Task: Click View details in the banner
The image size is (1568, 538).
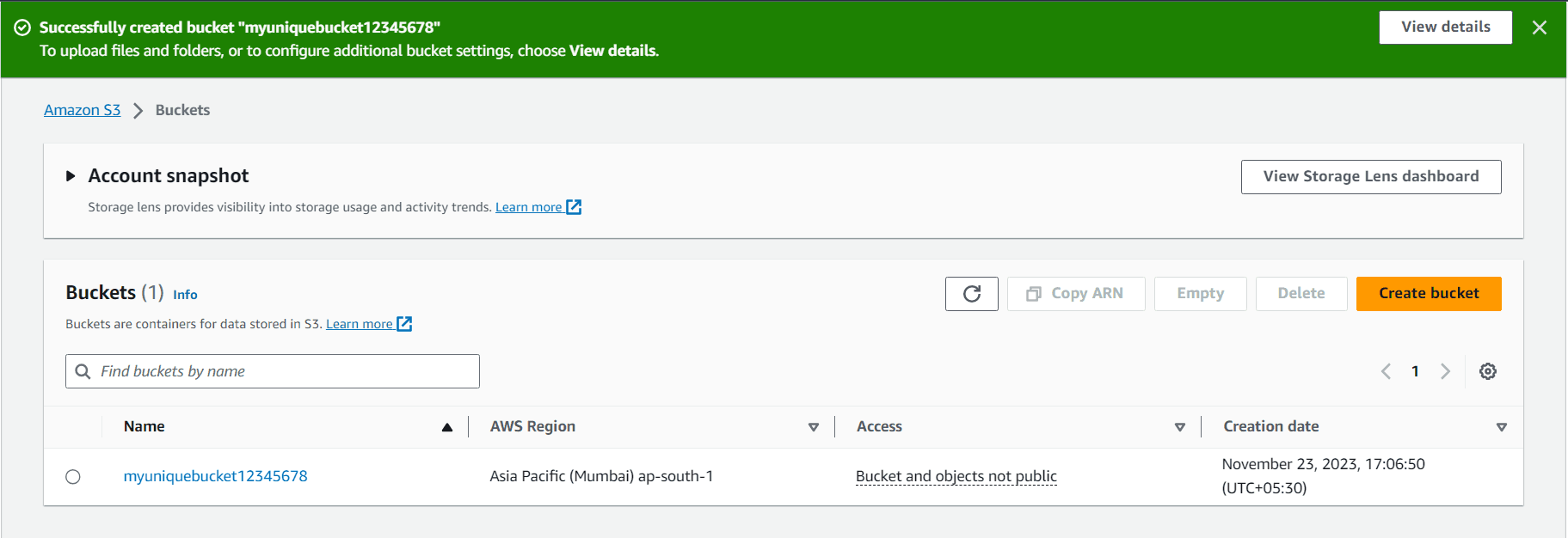Action: tap(1446, 28)
